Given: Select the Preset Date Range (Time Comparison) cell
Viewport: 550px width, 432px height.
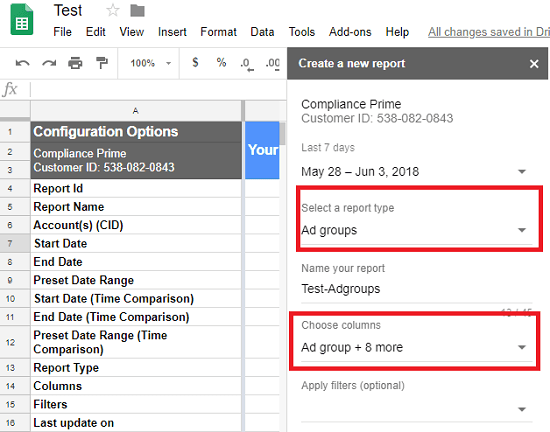Looking at the screenshot, I should click(x=136, y=342).
